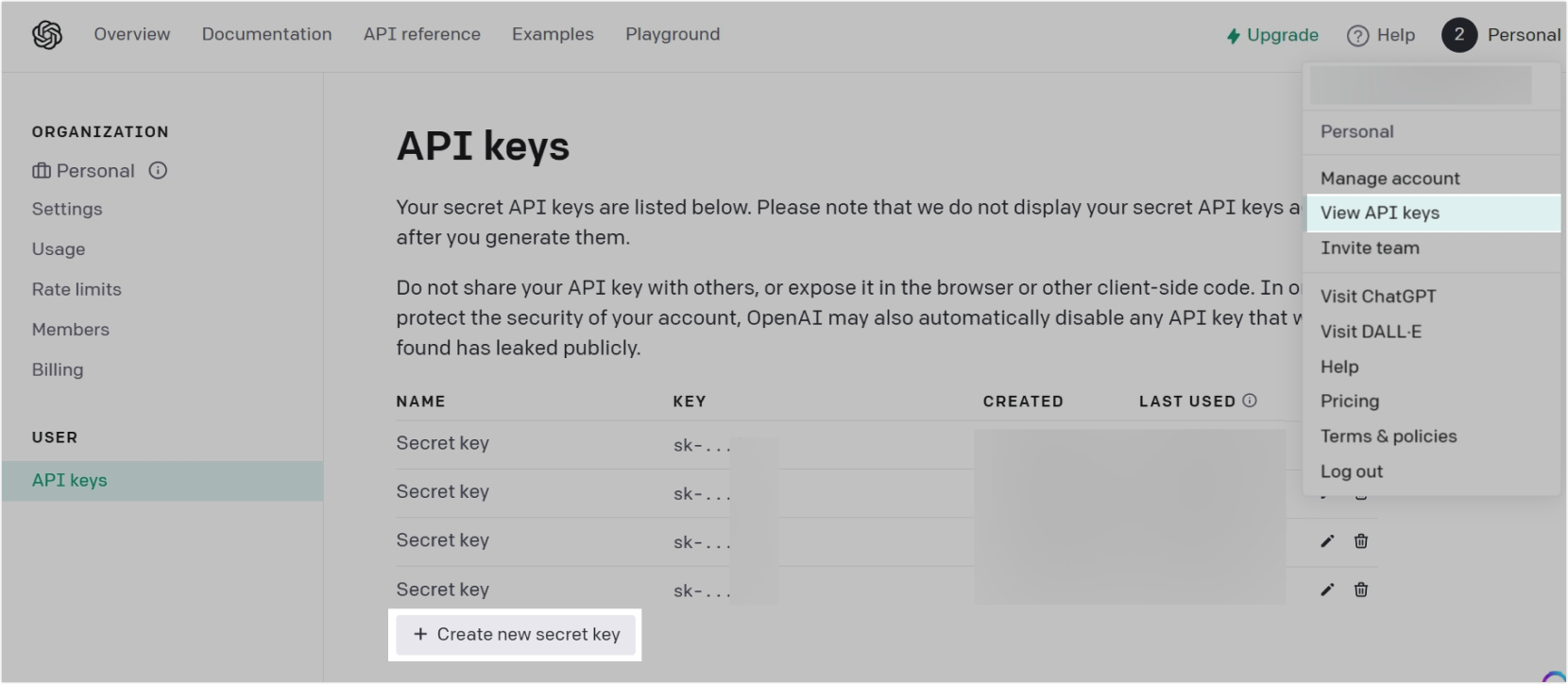
Task: Click the pencil edit icon on third secret key
Action: pos(1327,541)
